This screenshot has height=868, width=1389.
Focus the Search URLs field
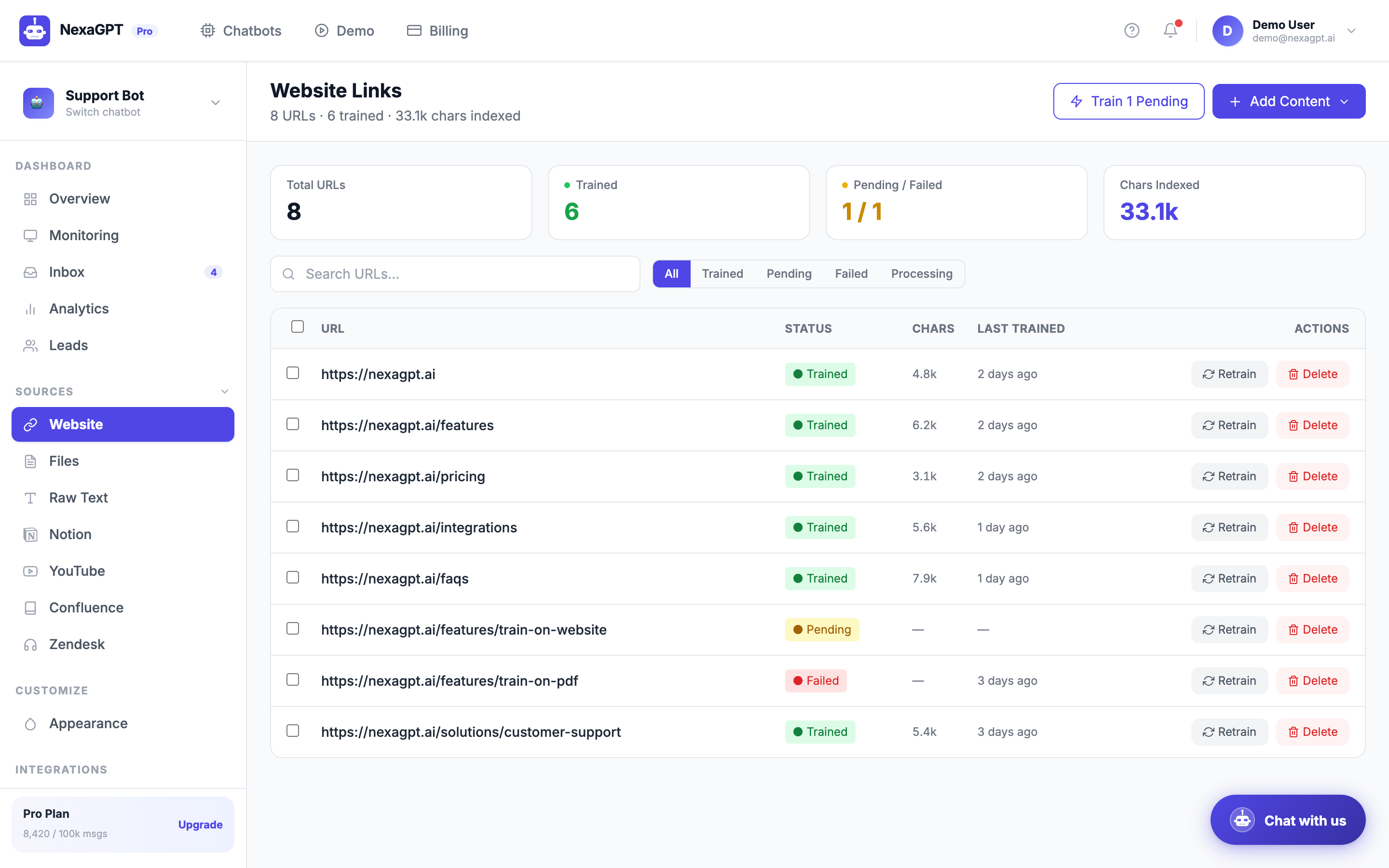coord(455,274)
